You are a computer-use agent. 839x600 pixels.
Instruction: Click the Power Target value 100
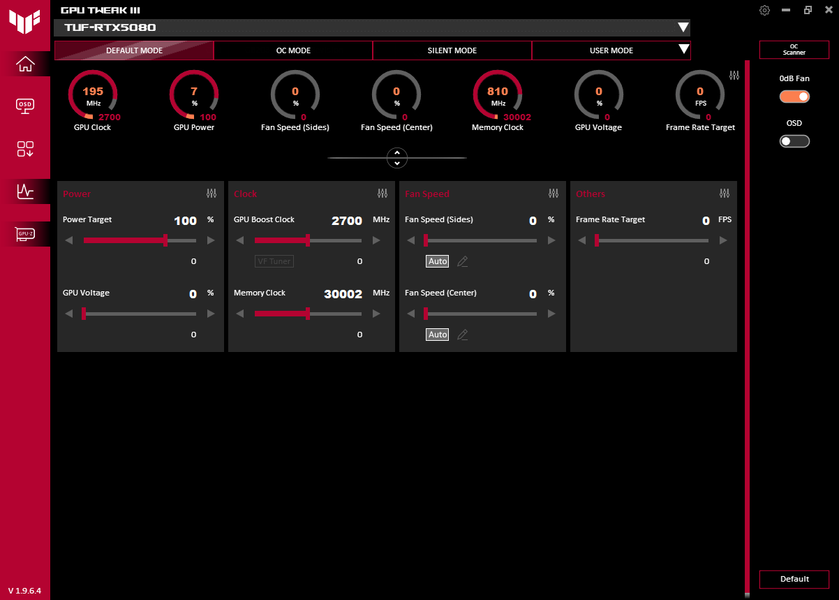(185, 221)
